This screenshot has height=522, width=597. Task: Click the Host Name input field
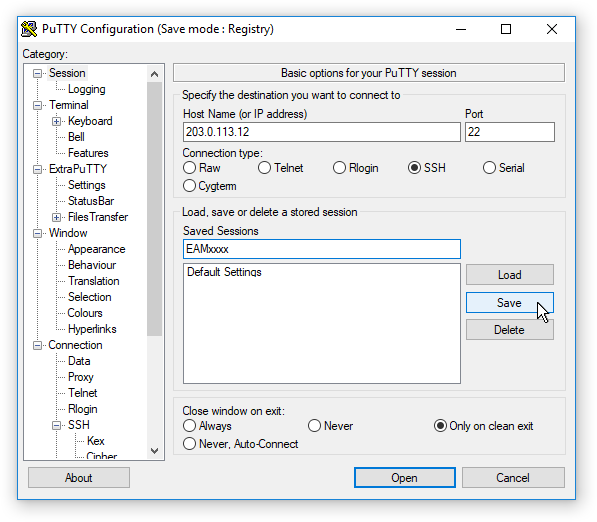click(x=321, y=132)
